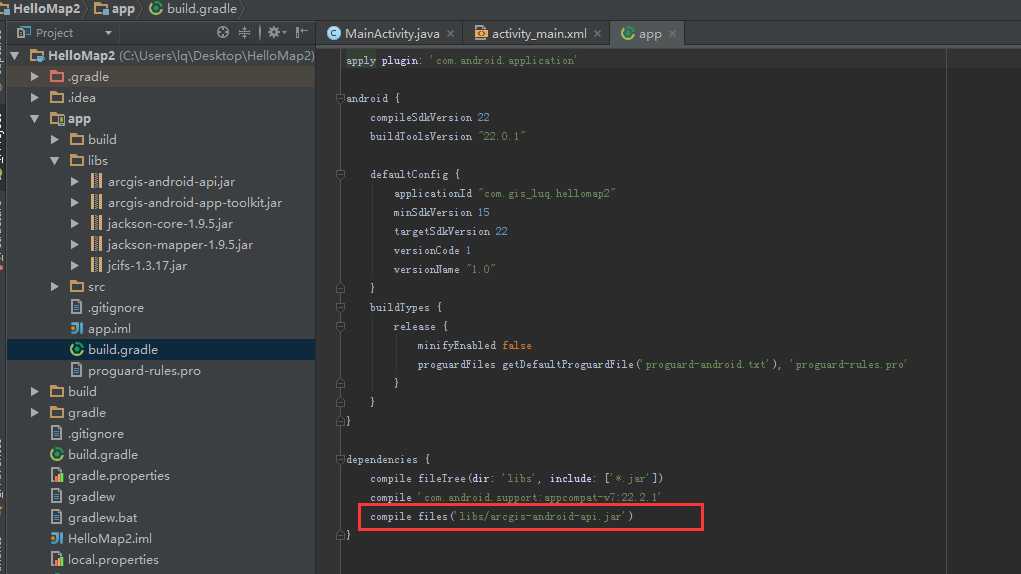Expand the root-level build folder
The width and height of the screenshot is (1021, 574).
coord(35,391)
